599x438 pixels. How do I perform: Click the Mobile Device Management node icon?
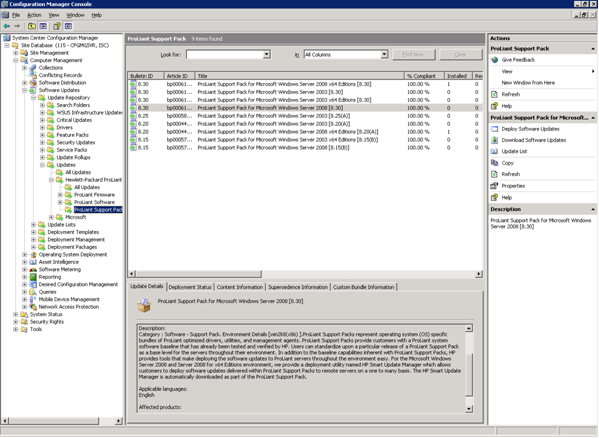click(33, 300)
